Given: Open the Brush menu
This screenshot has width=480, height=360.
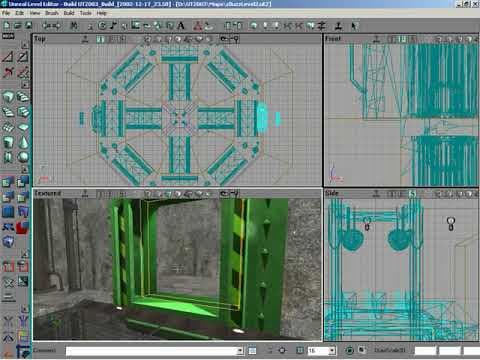Looking at the screenshot, I should [x=52, y=13].
